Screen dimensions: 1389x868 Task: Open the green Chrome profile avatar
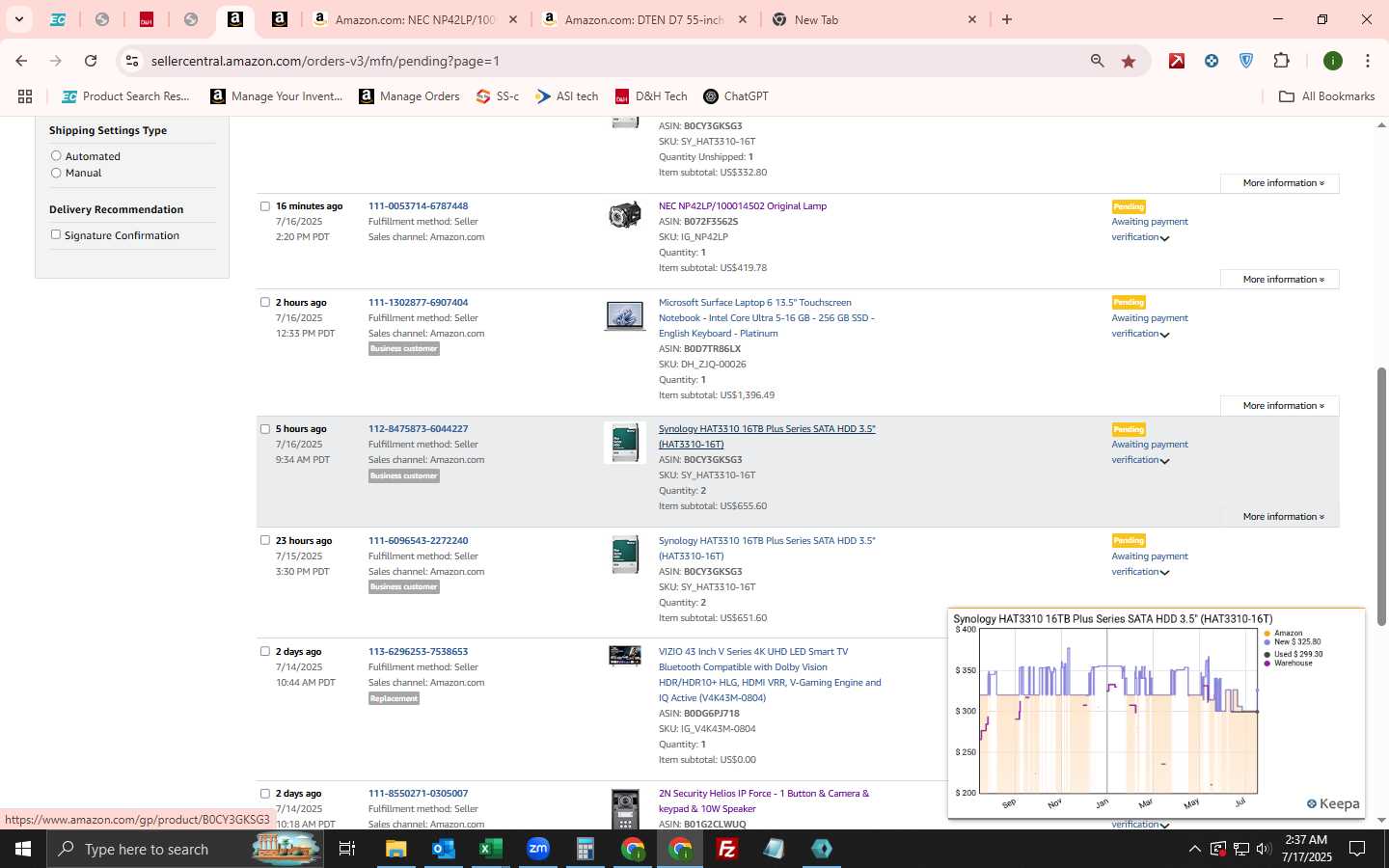pos(1333,61)
